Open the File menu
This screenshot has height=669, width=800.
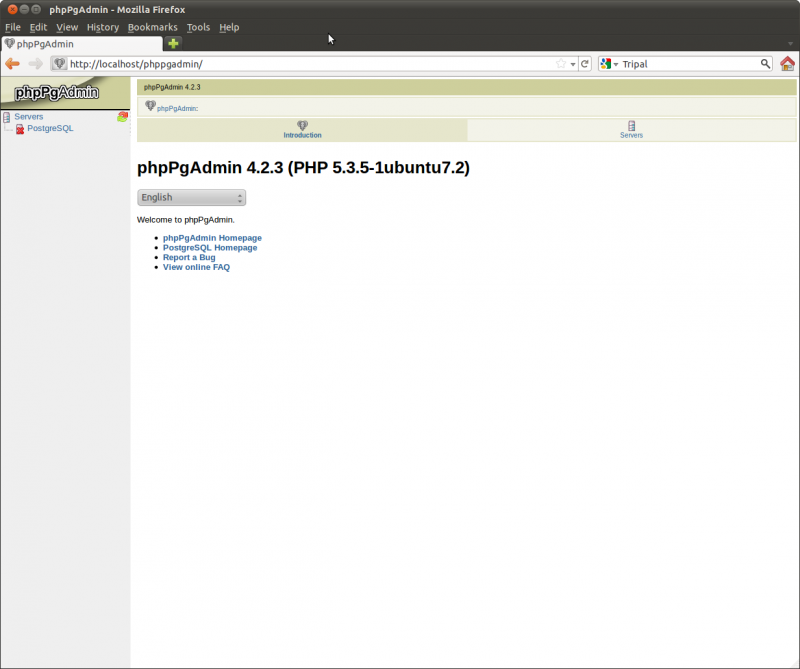coord(13,28)
